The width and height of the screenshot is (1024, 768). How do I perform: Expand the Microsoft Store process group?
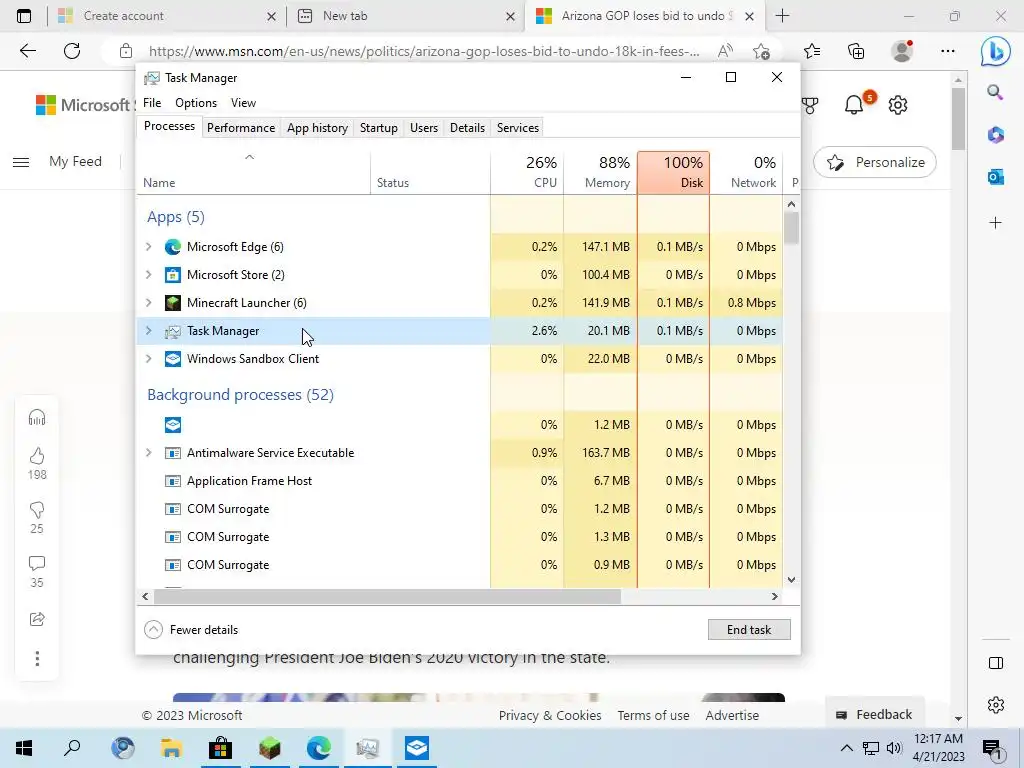point(148,275)
